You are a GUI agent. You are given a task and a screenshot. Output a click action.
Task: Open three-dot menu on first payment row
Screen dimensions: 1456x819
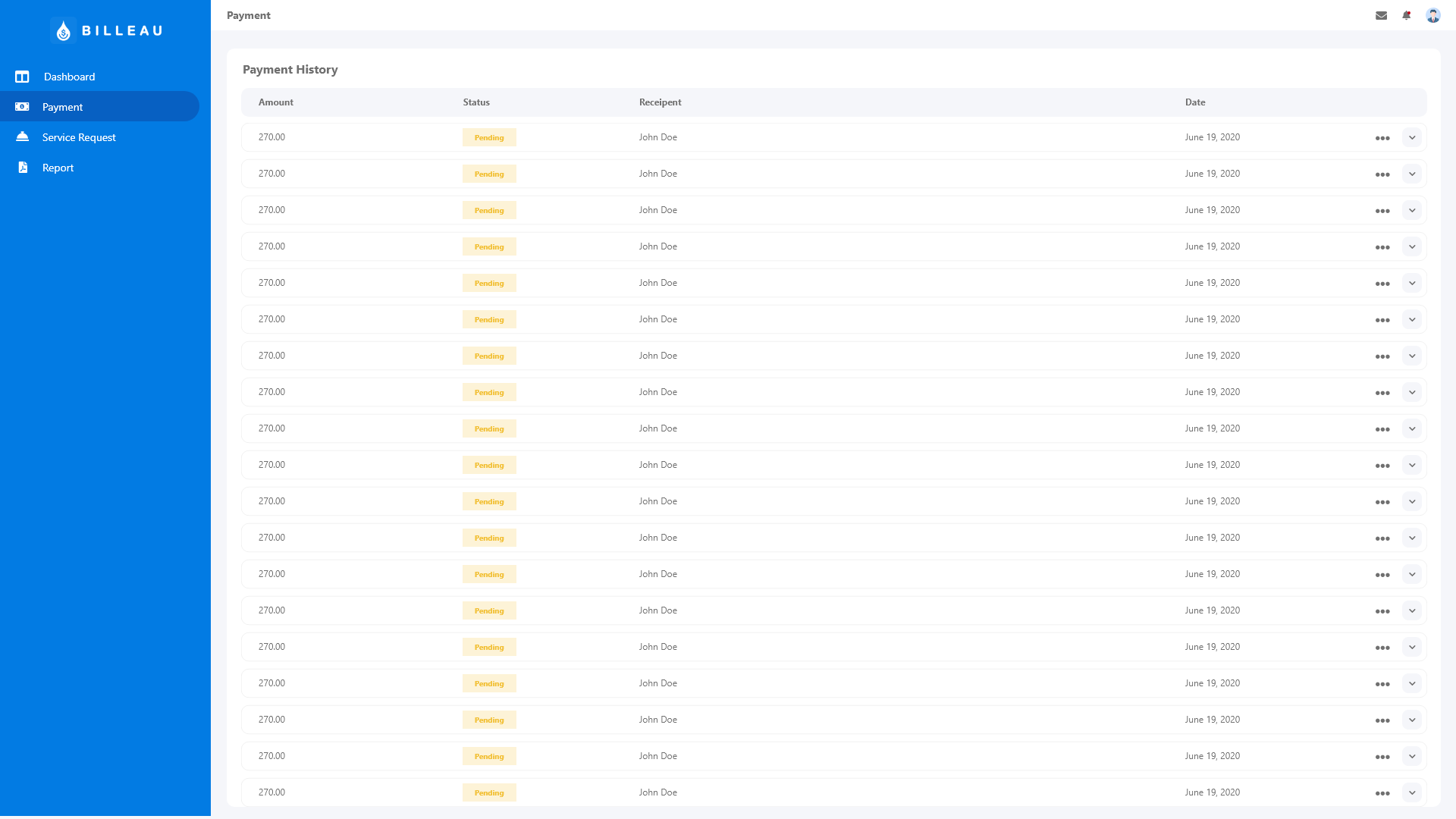1382,138
